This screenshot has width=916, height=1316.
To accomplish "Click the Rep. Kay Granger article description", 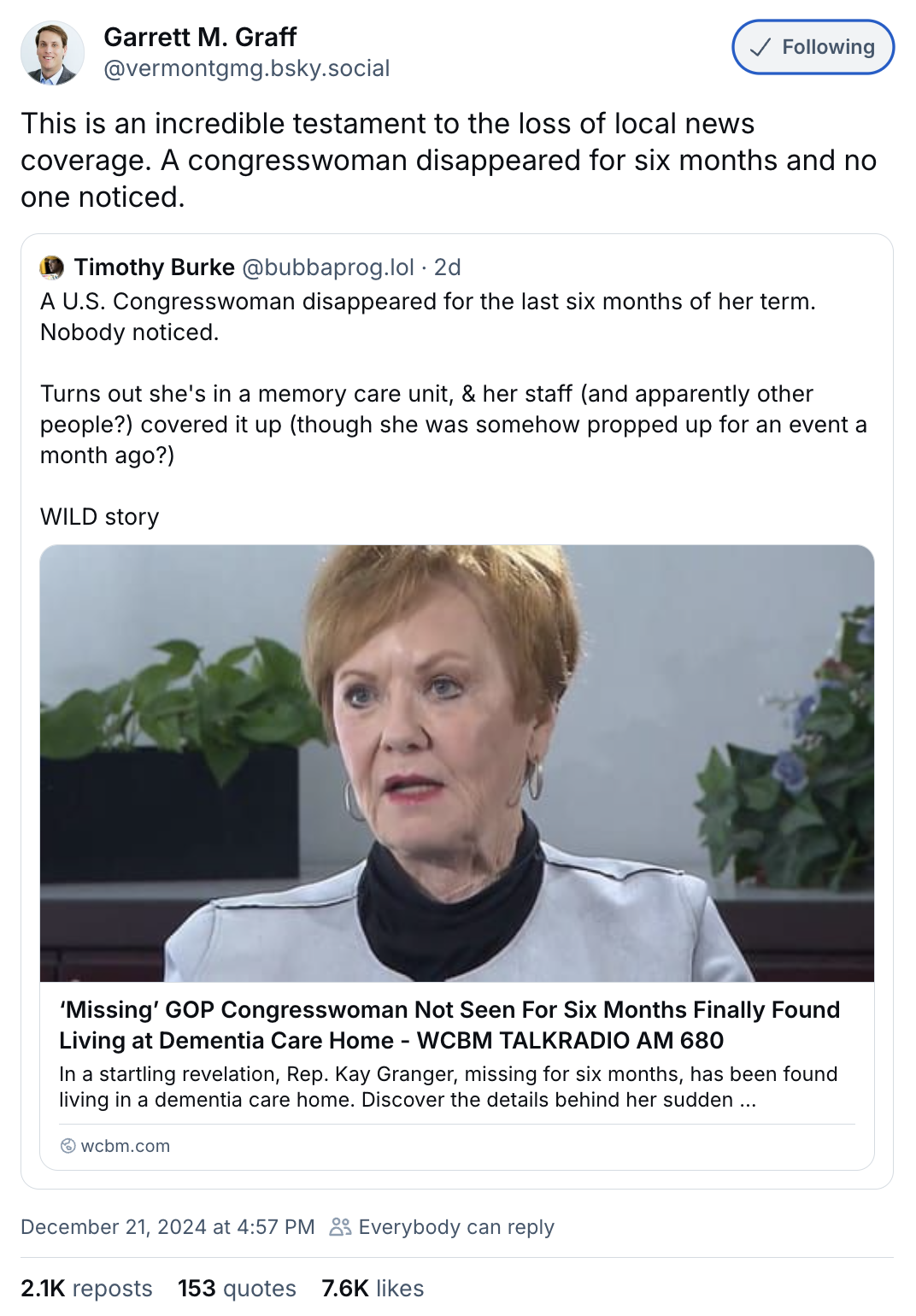I will 448,1086.
